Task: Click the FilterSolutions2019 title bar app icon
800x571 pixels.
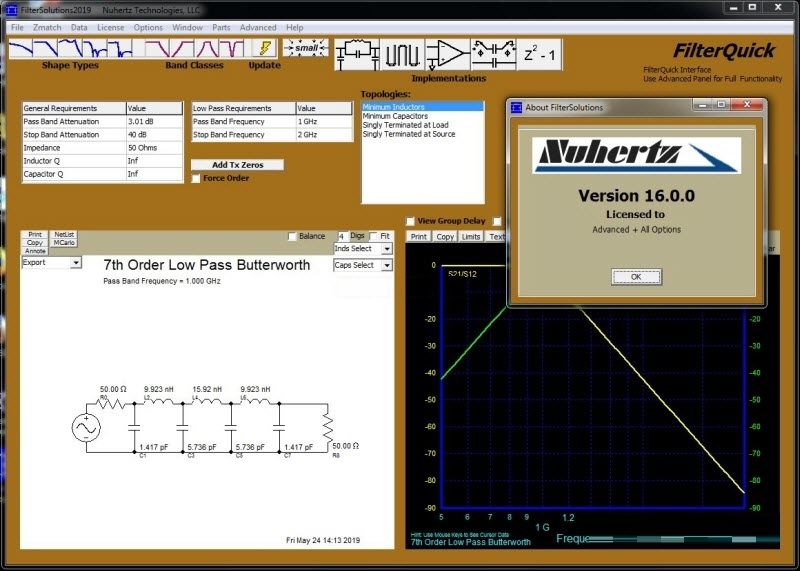Action: click(x=11, y=9)
